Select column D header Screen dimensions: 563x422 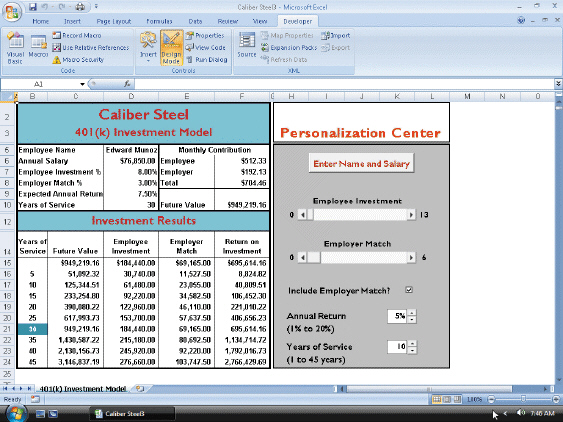tap(131, 96)
